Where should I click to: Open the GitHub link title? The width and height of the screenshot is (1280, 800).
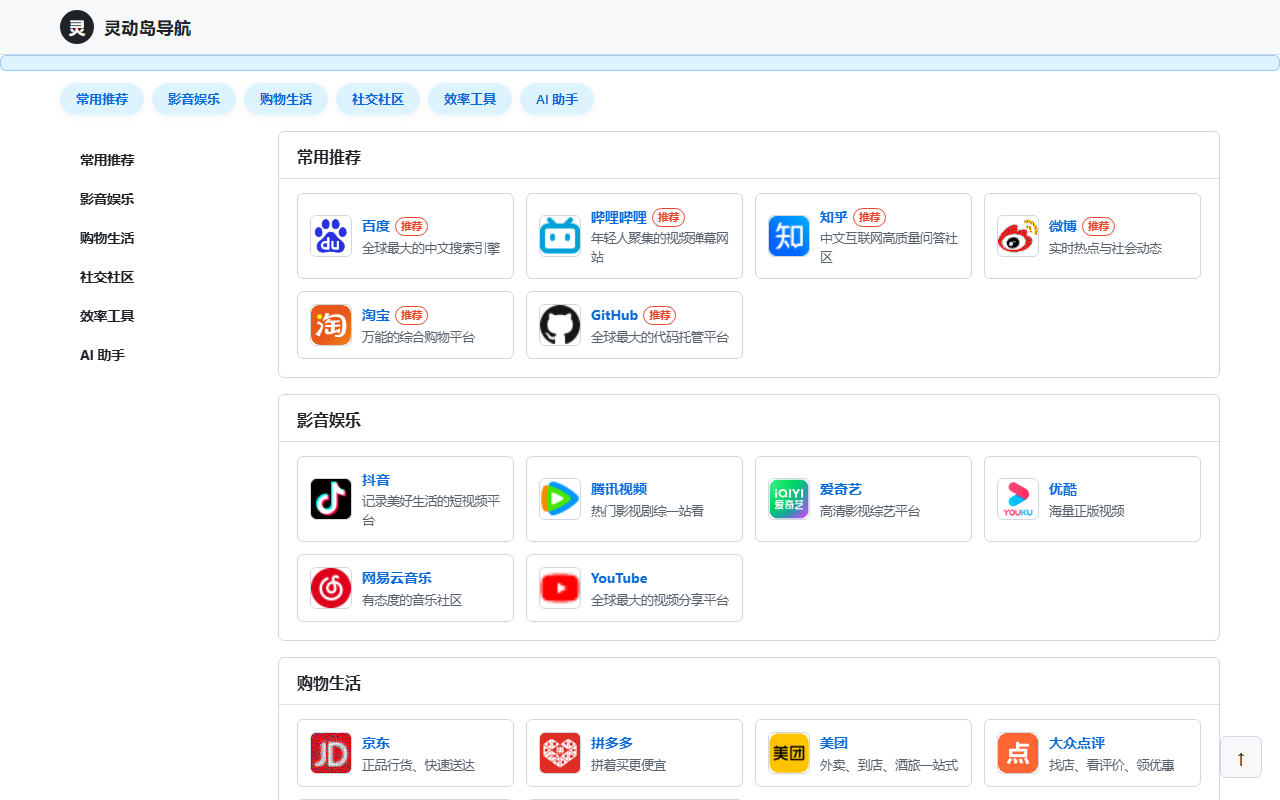(614, 315)
